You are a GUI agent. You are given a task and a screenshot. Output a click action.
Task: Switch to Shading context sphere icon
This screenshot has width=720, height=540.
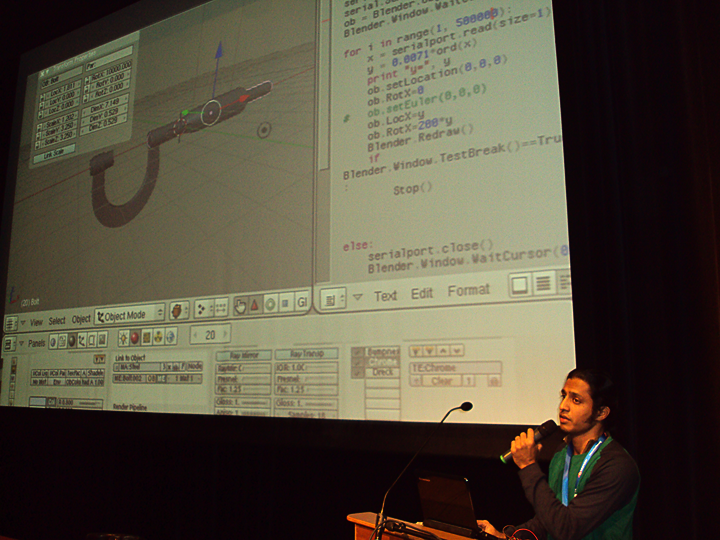[x=72, y=341]
